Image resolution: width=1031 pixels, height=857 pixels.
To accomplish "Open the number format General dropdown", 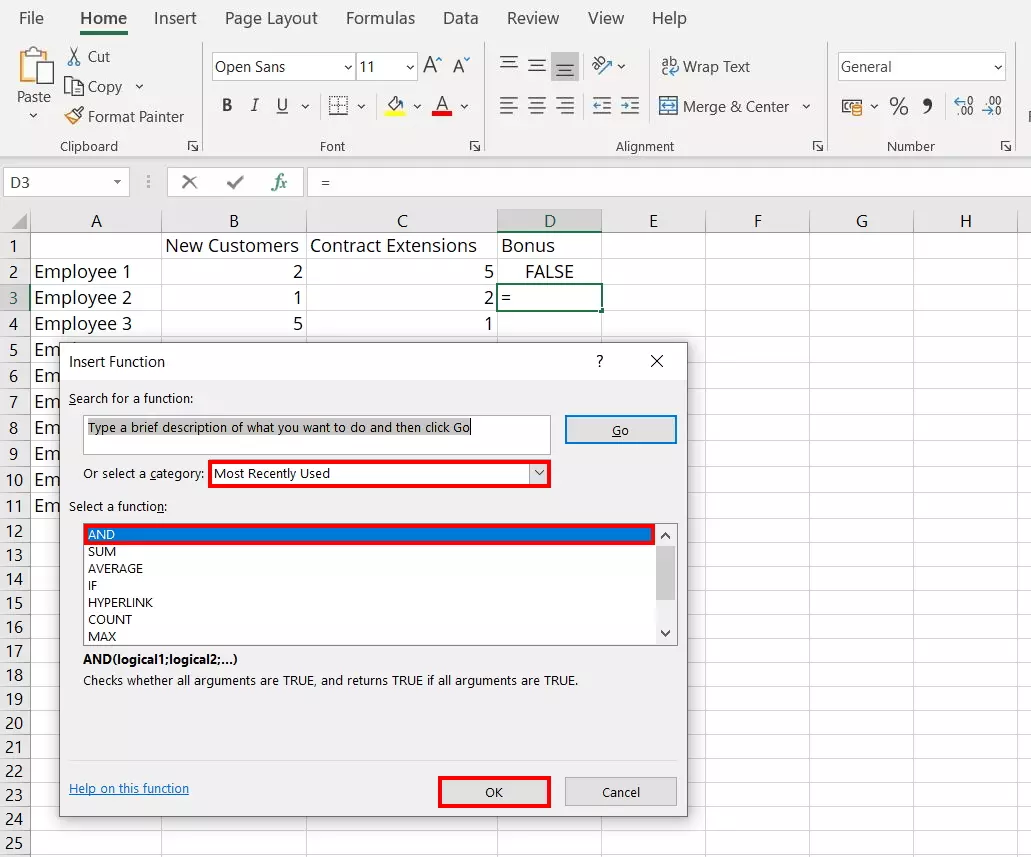I will coord(997,67).
